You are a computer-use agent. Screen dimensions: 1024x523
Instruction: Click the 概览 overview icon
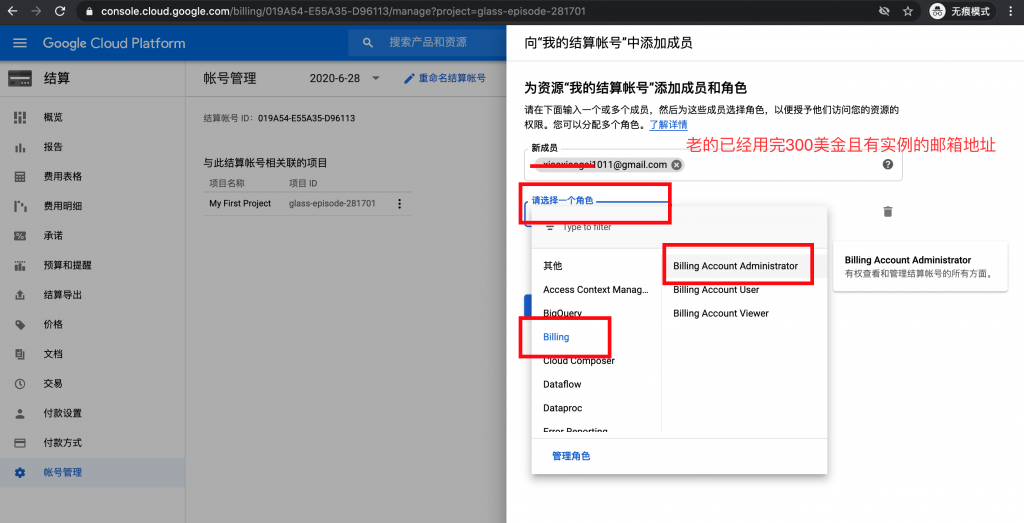[x=20, y=118]
